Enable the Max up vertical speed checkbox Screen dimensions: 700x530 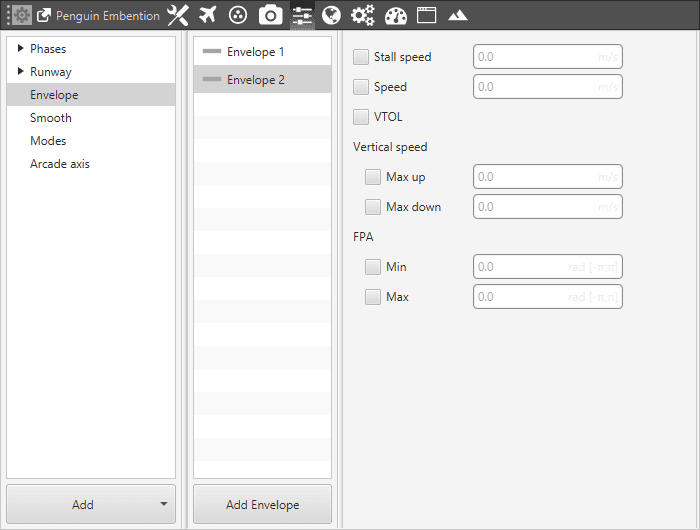click(373, 177)
